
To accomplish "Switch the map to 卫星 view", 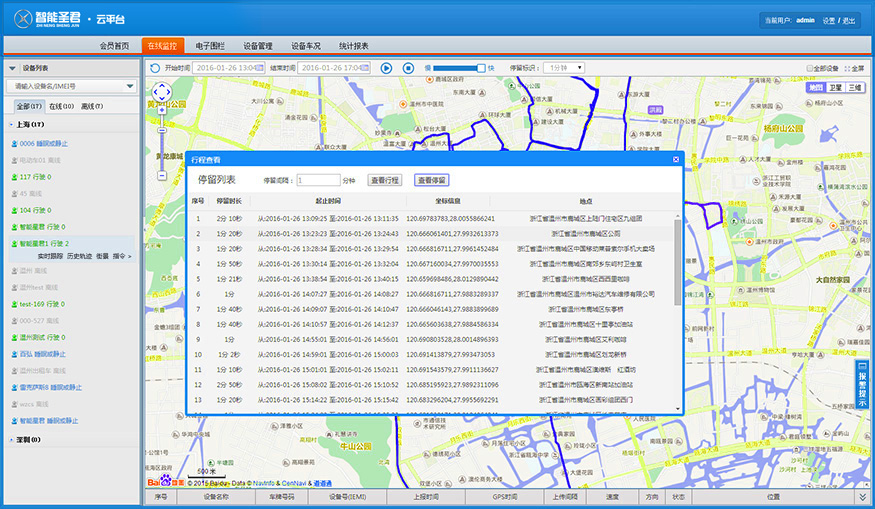I will [835, 87].
